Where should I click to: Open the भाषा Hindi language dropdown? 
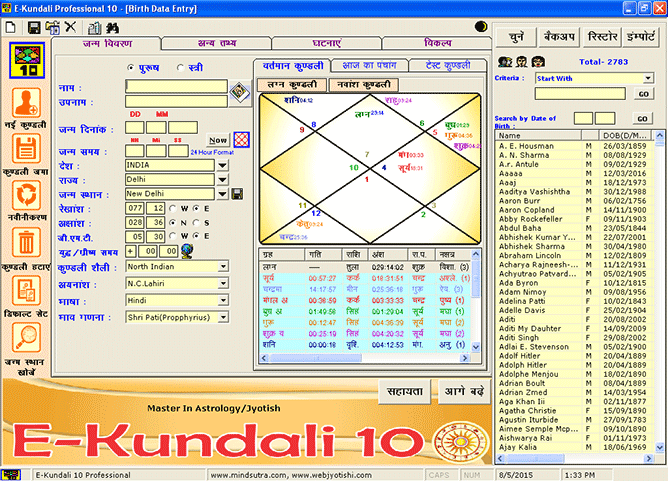223,300
